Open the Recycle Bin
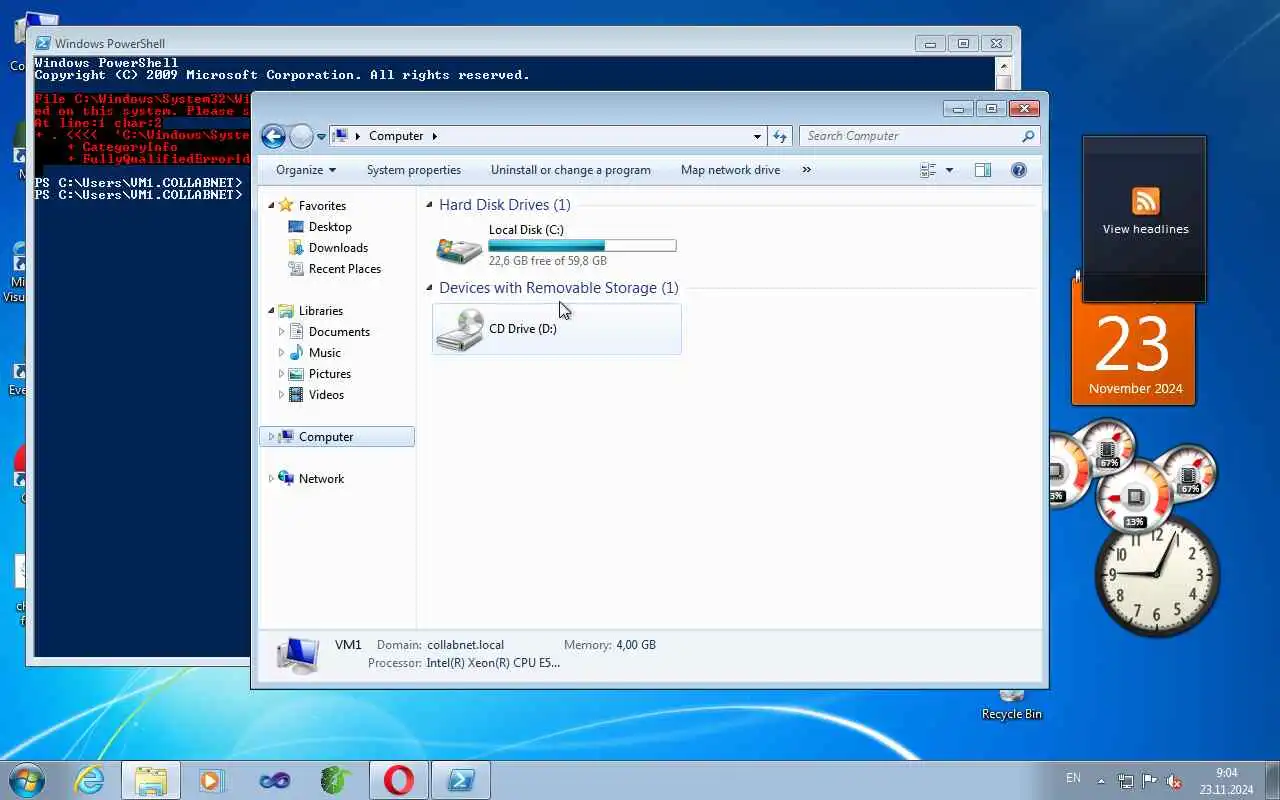 coord(1011,704)
